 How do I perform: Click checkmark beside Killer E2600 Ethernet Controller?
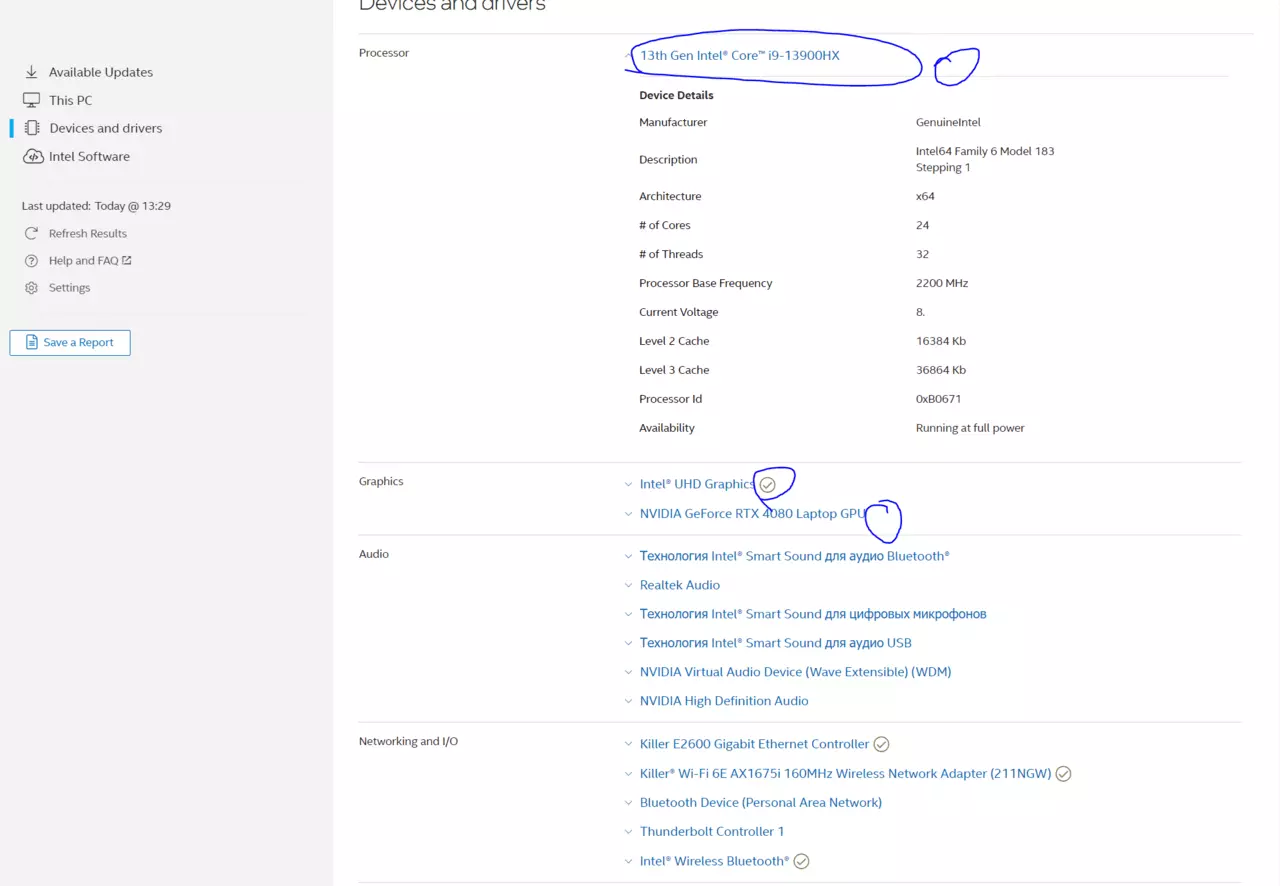[881, 744]
